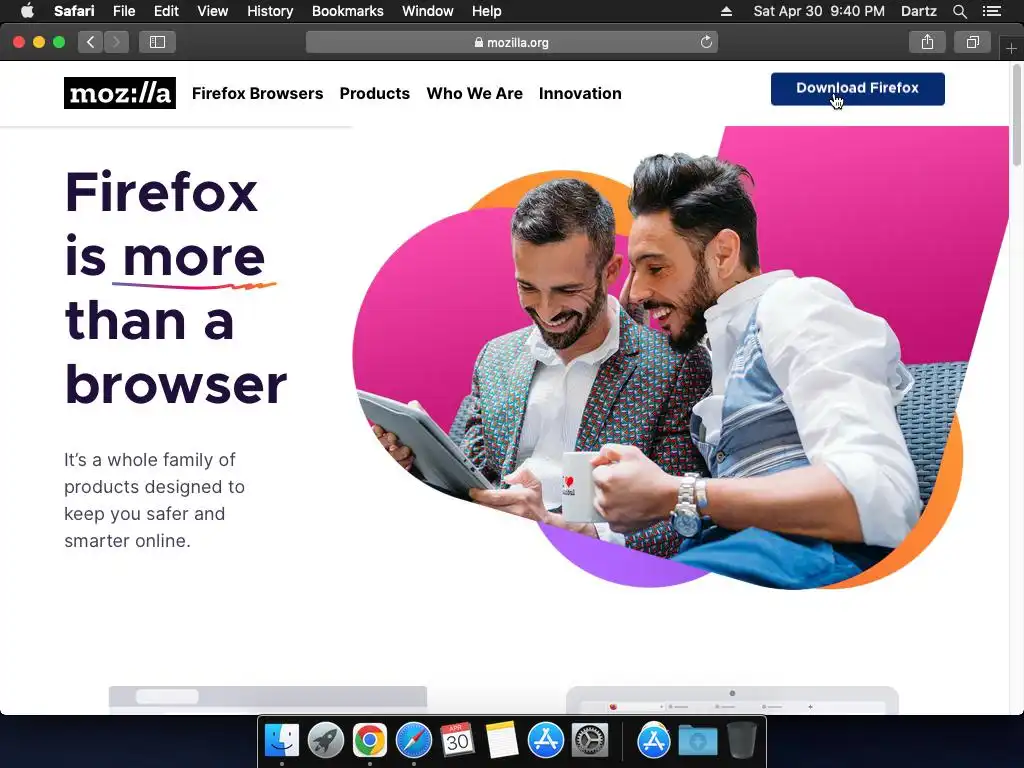
Task: Expand the Products navigation menu
Action: coord(375,93)
